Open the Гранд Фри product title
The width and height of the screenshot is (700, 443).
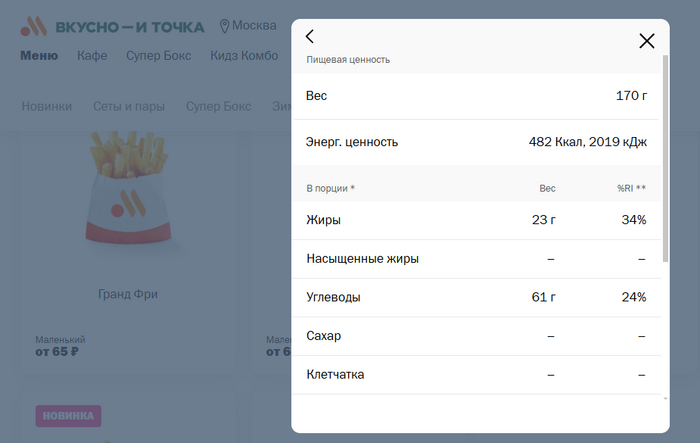point(127,295)
